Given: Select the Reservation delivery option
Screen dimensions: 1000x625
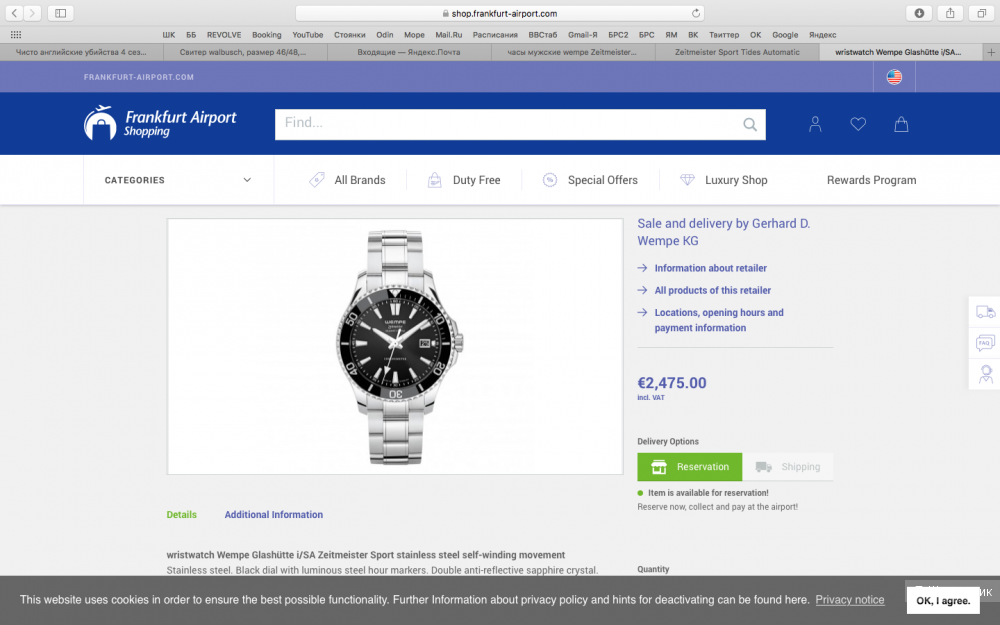Looking at the screenshot, I should (x=689, y=466).
